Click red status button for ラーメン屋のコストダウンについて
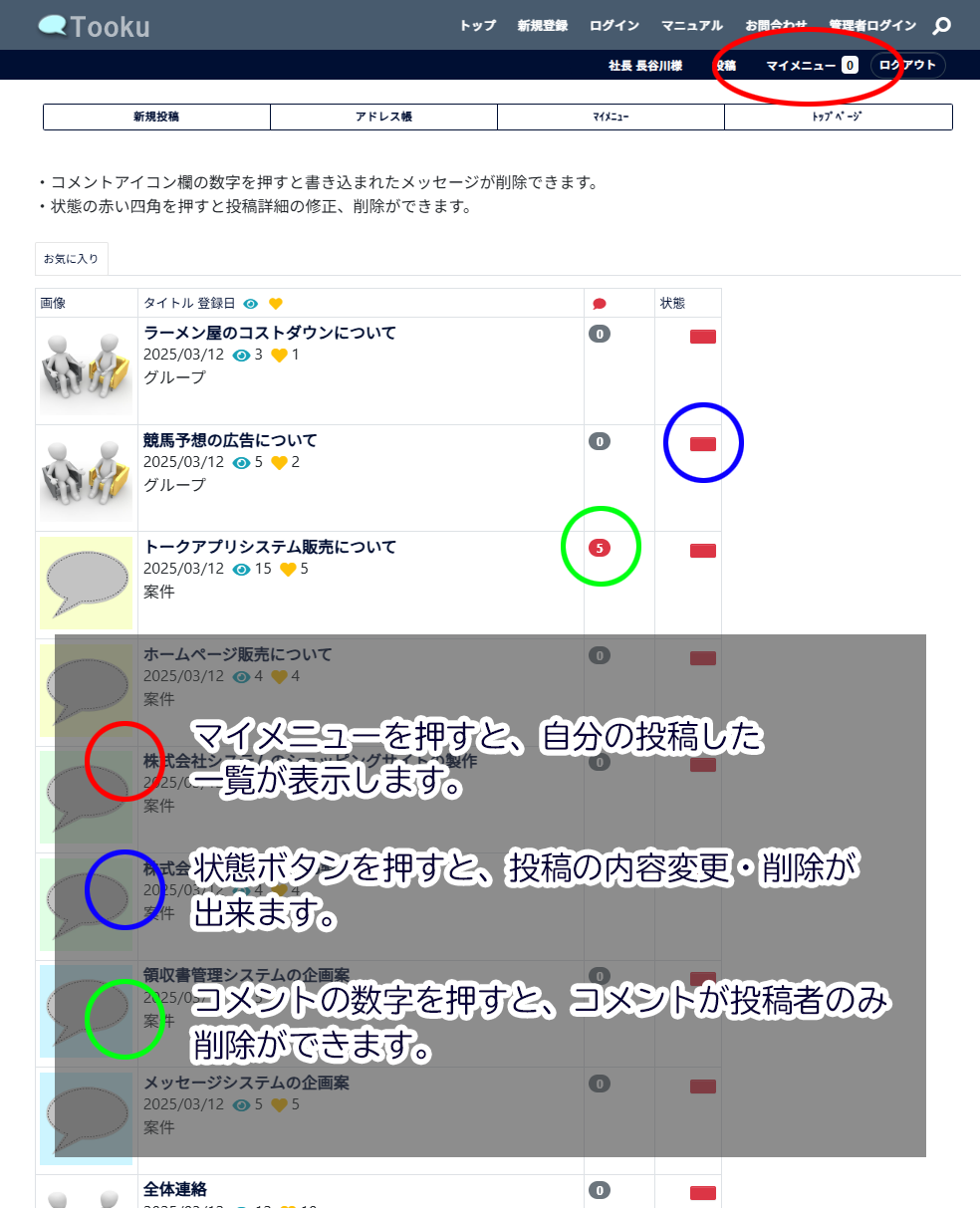The image size is (980, 1208). tap(703, 337)
